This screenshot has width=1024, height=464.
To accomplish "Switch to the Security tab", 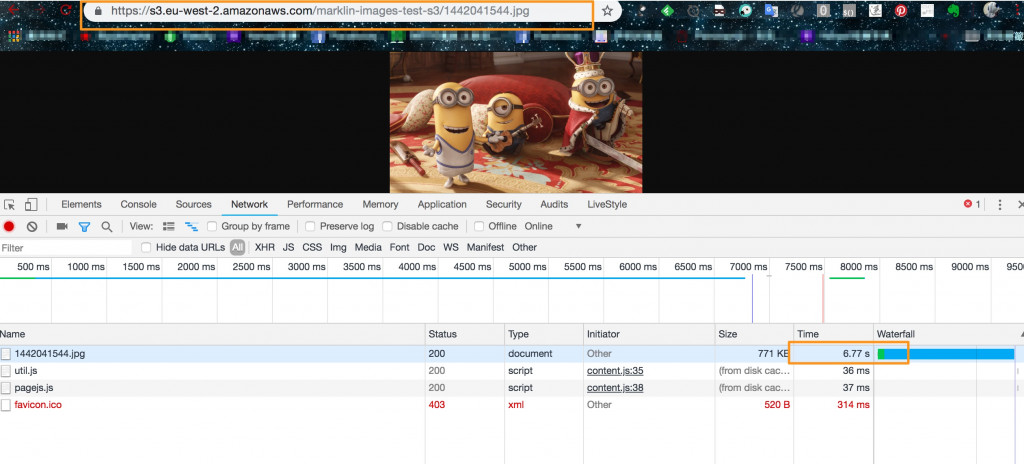I will [x=504, y=204].
